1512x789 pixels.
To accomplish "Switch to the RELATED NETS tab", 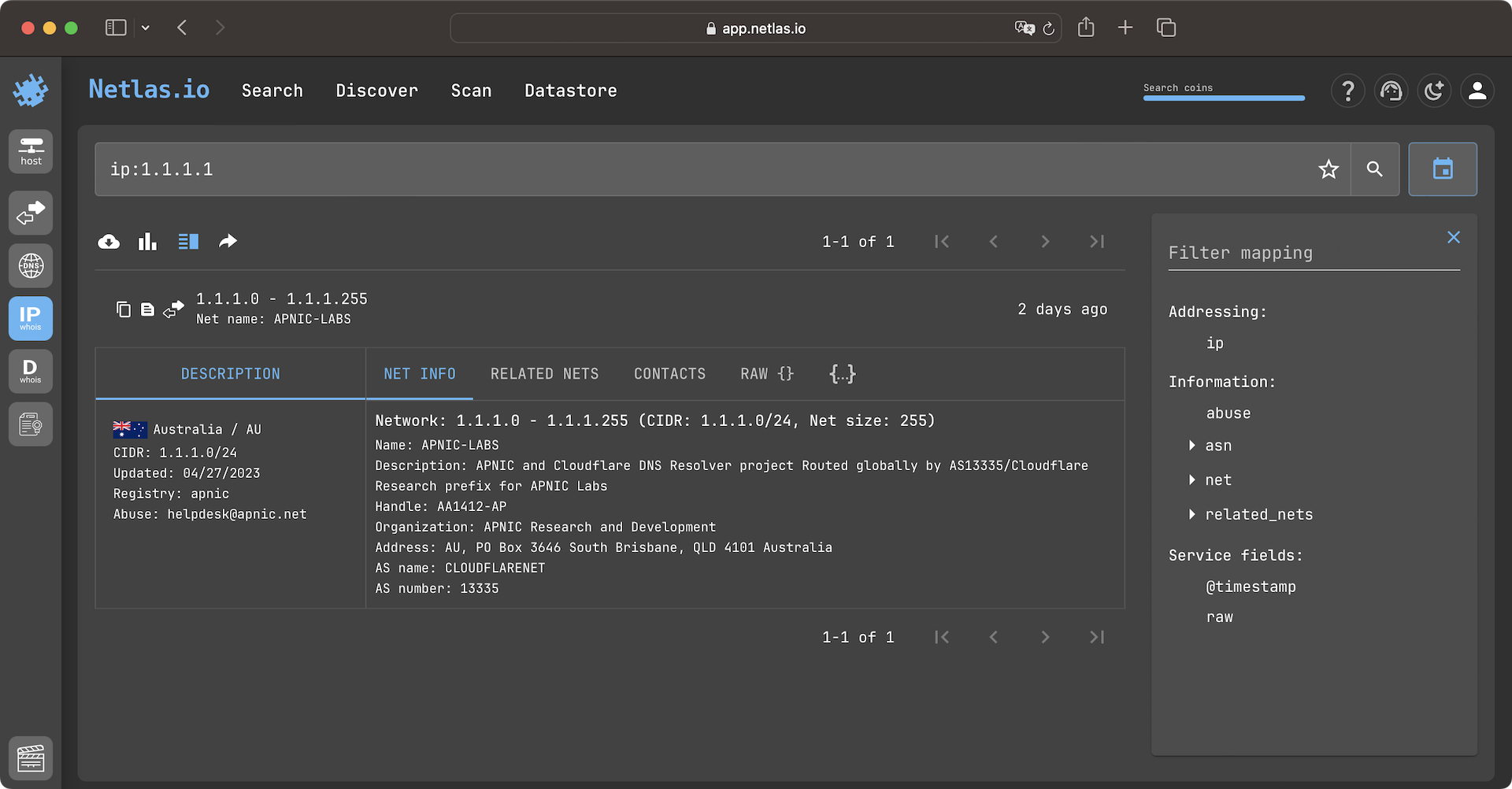I will [544, 373].
